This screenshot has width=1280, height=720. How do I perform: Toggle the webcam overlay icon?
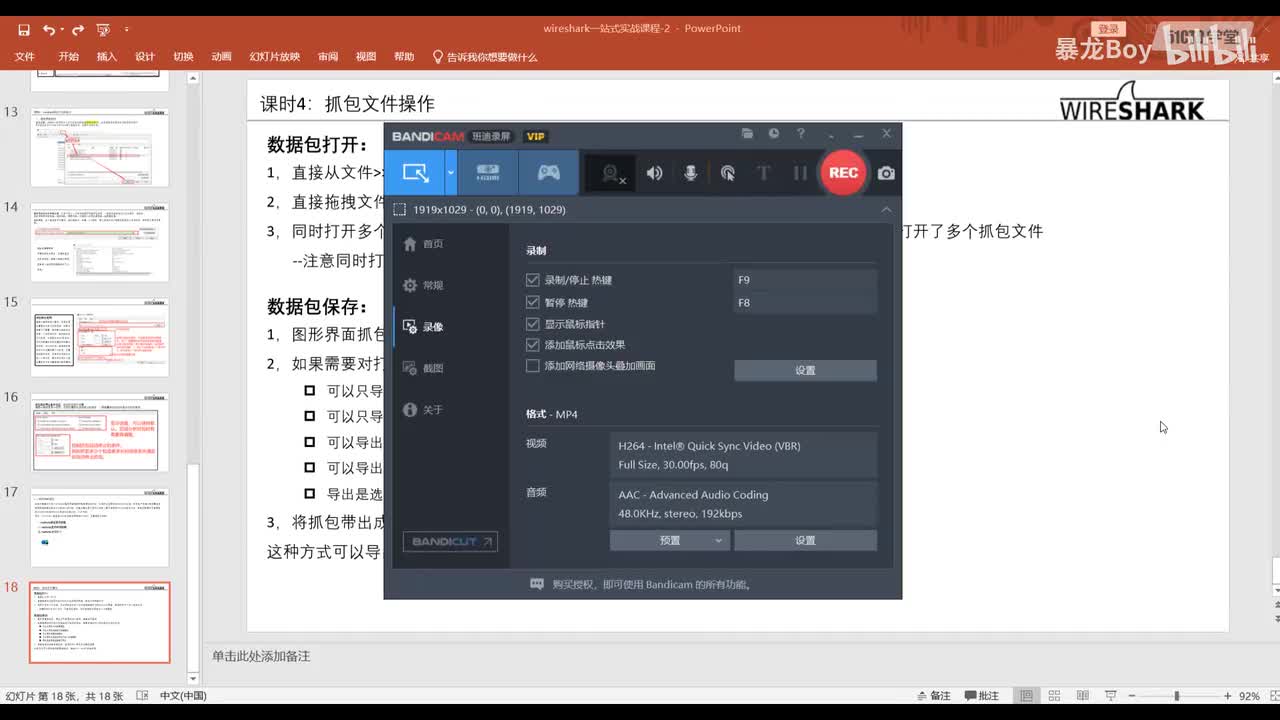[x=612, y=173]
